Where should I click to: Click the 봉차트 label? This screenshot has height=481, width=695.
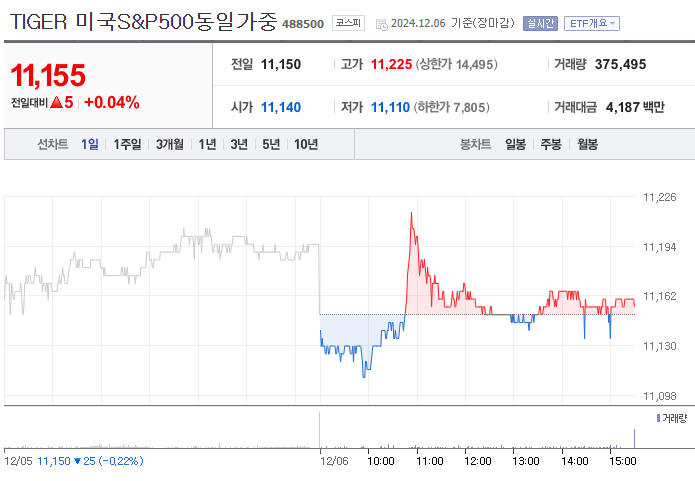tap(476, 144)
